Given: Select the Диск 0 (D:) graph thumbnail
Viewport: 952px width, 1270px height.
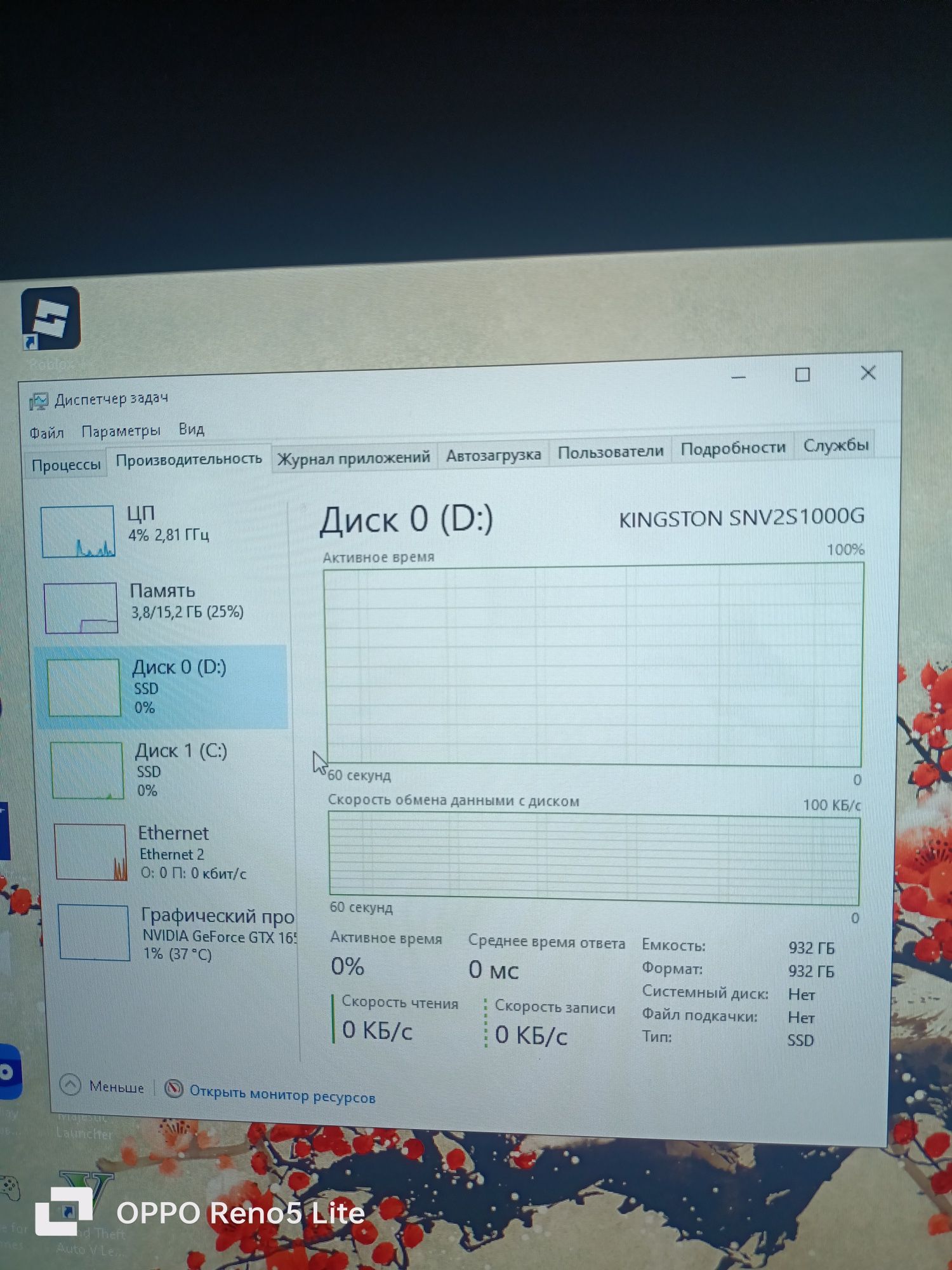Looking at the screenshot, I should click(84, 688).
